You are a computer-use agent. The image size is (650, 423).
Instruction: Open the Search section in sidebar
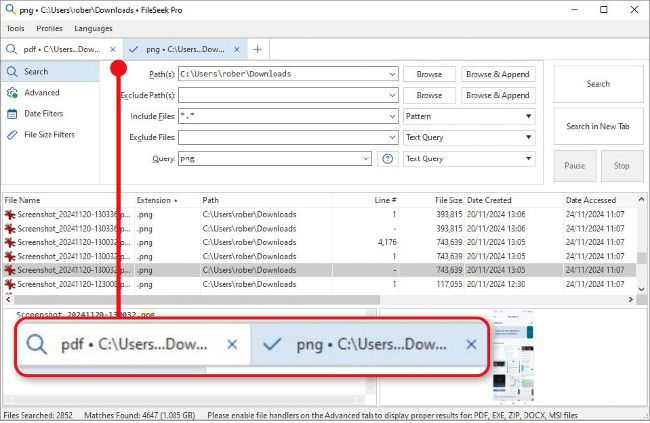pos(36,72)
